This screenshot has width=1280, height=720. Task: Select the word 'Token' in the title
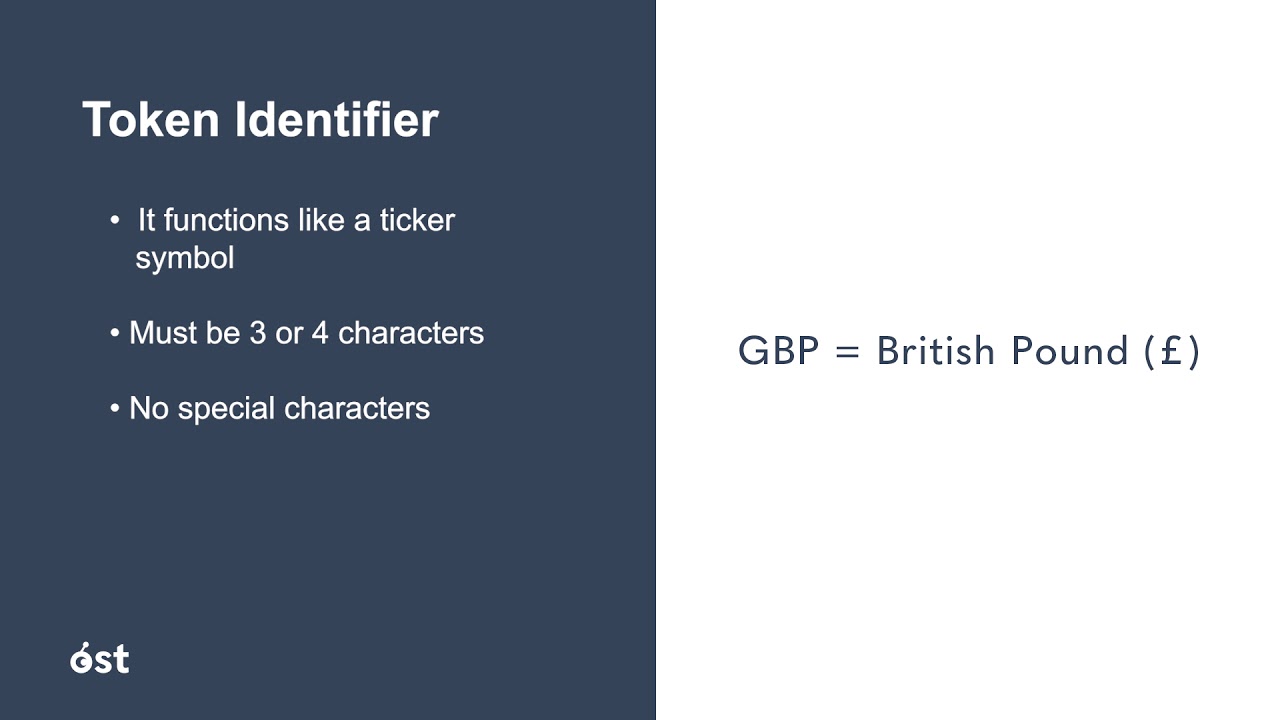tap(151, 120)
